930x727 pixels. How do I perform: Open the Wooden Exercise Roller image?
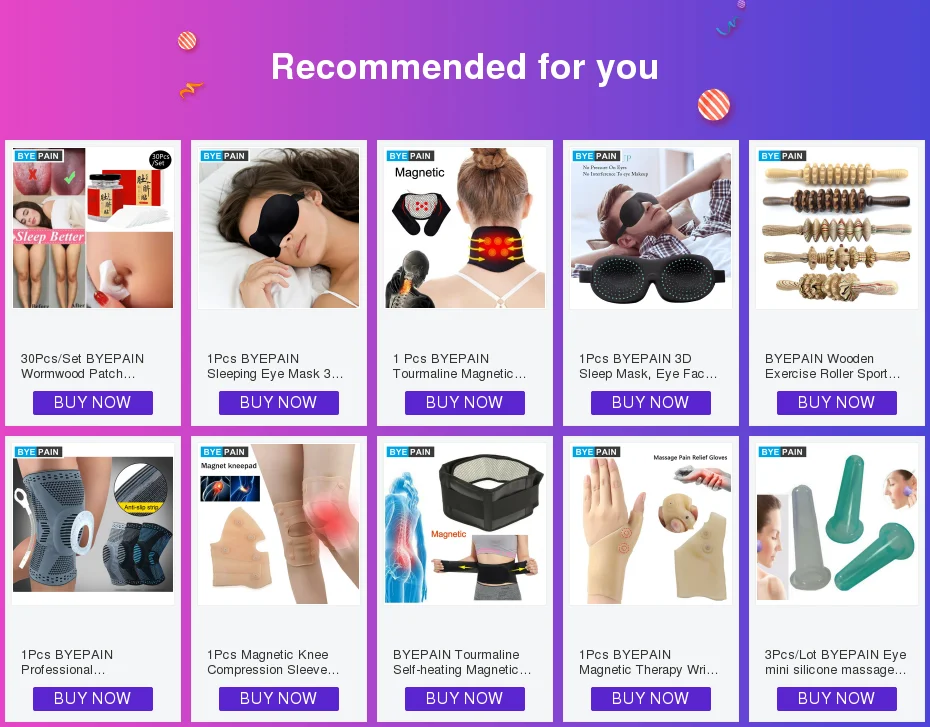click(x=837, y=228)
